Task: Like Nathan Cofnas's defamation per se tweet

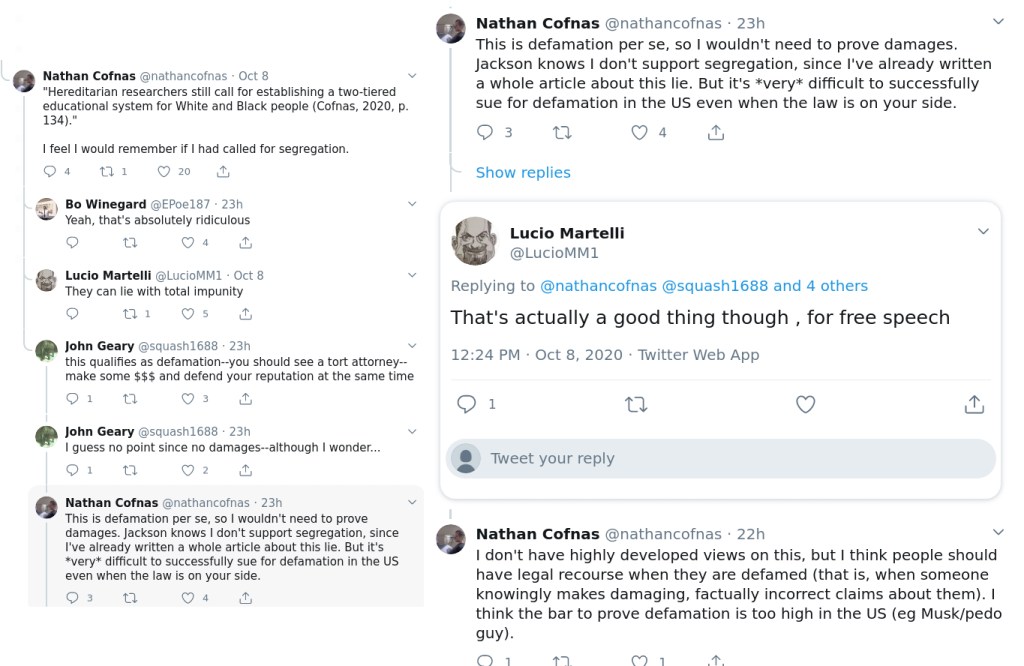Action: pyautogui.click(x=639, y=132)
